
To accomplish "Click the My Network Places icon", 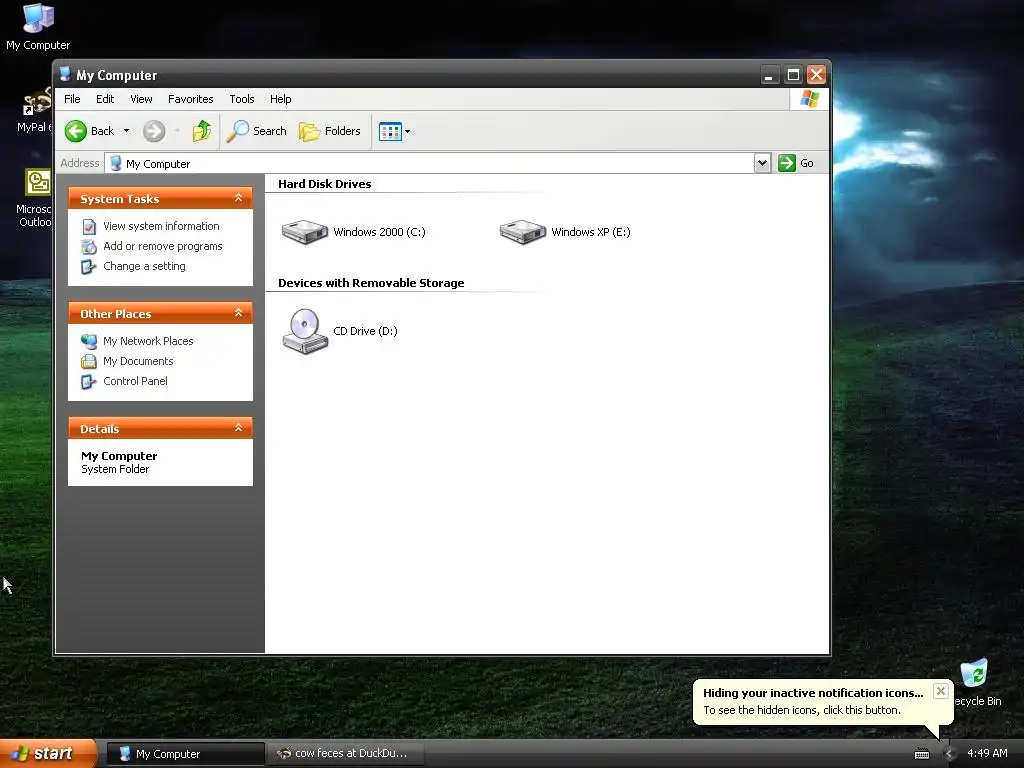I will 89,342.
